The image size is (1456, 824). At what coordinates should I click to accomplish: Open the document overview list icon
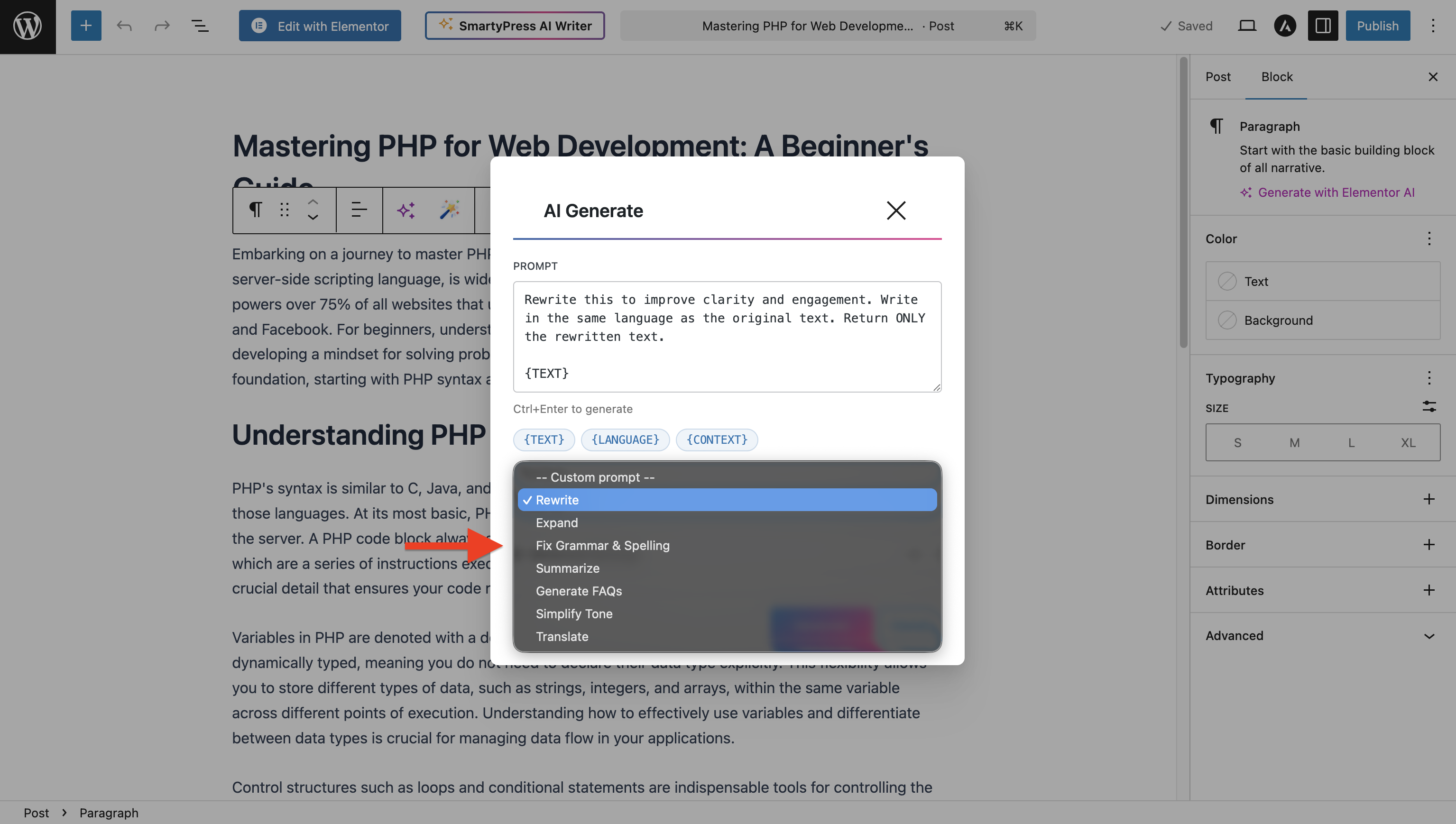pyautogui.click(x=199, y=26)
